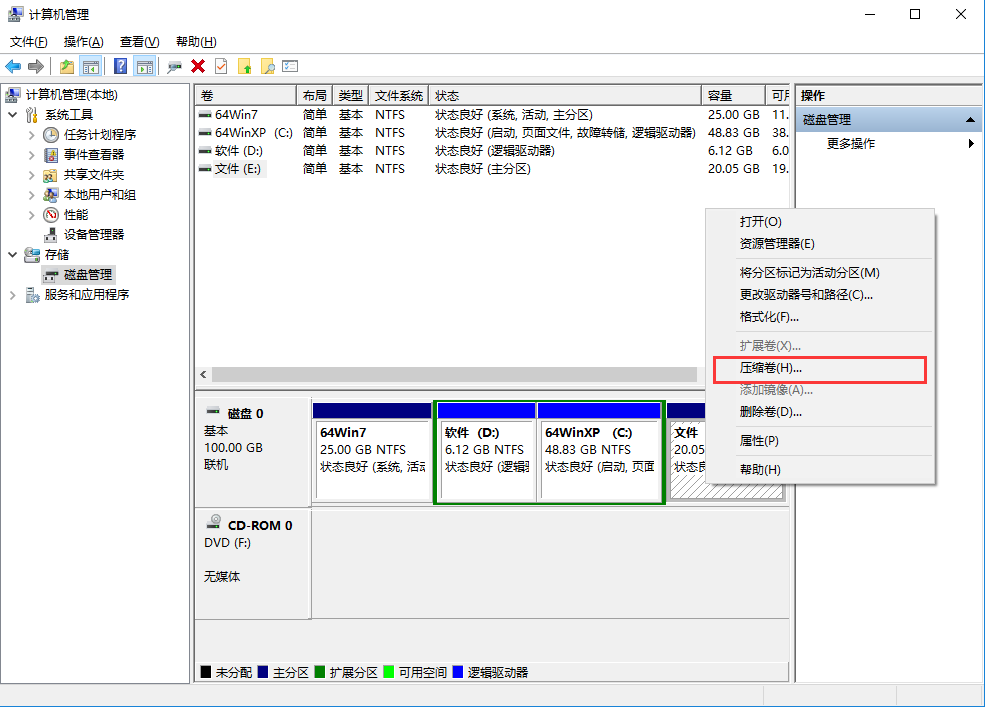The width and height of the screenshot is (985, 707).
Task: Collapse the 磁盘管理 actions panel header
Action: (967, 119)
